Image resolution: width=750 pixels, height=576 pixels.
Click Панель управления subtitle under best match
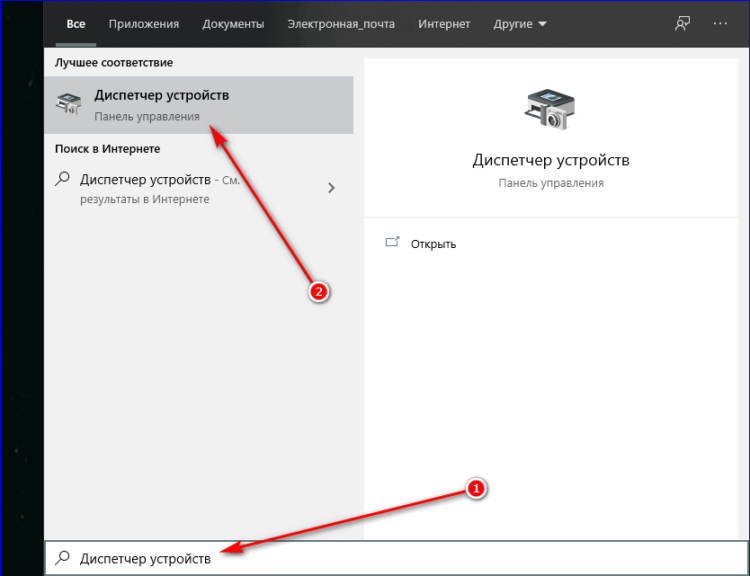146,117
